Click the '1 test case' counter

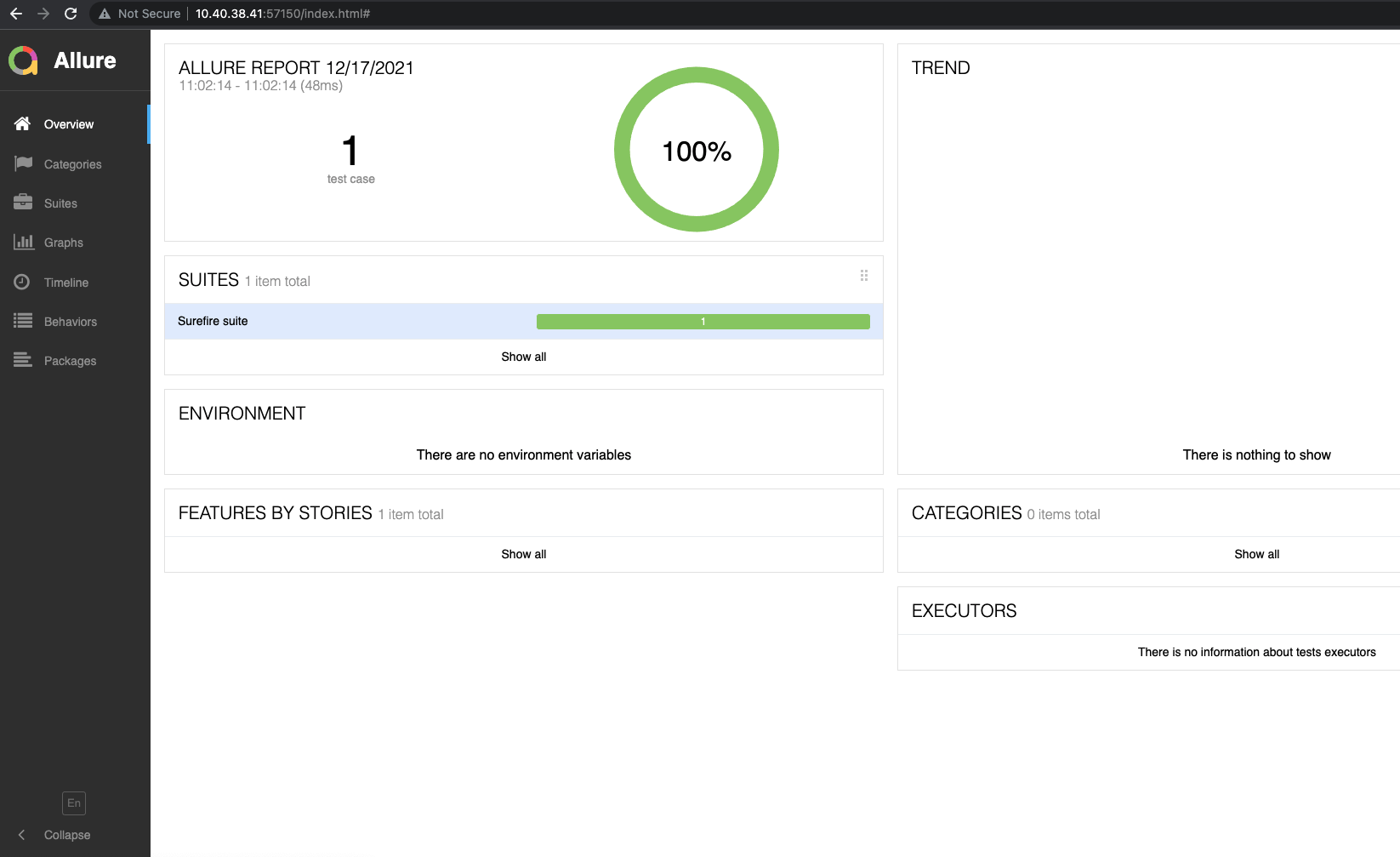tap(350, 159)
